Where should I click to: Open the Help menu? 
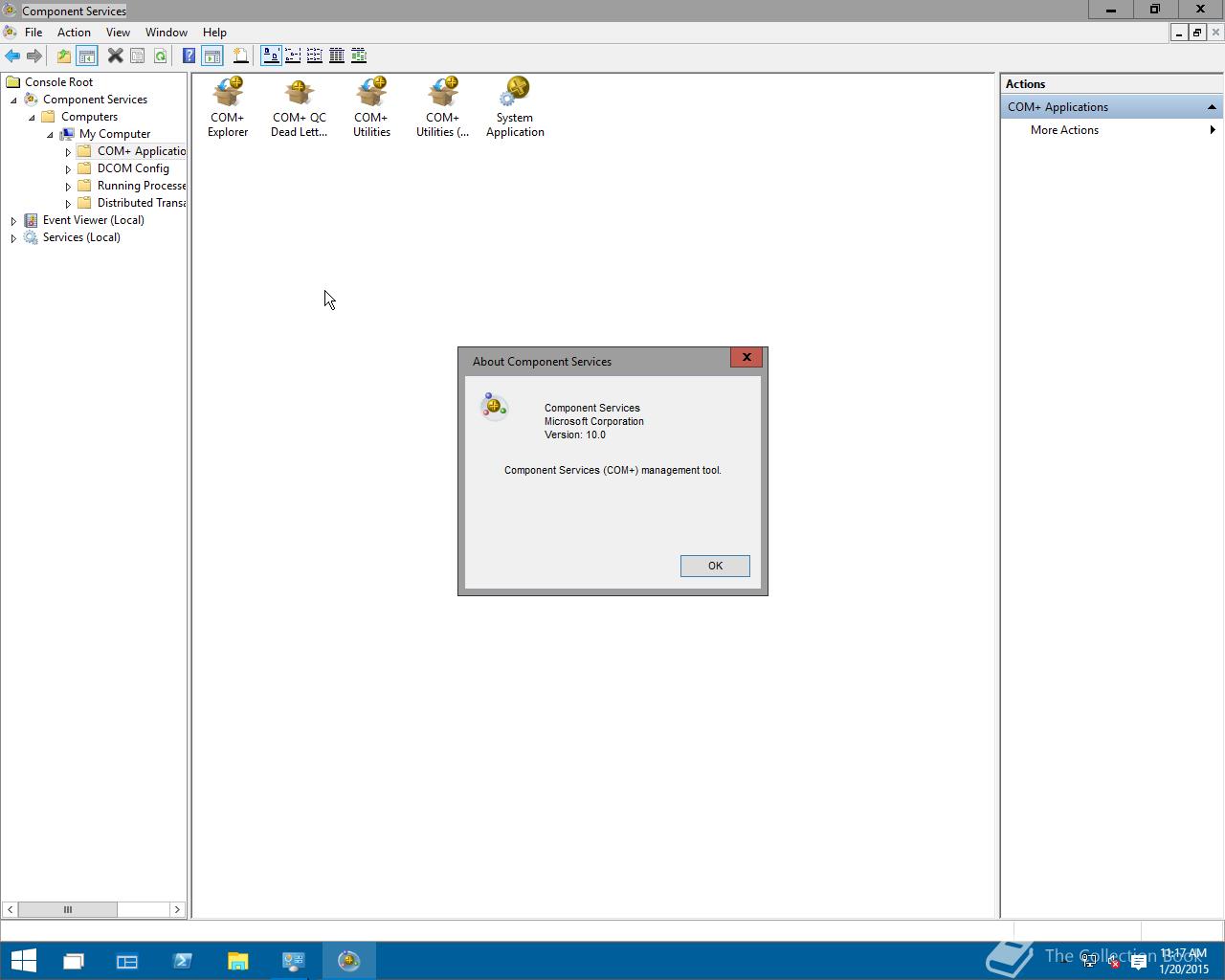[x=214, y=32]
